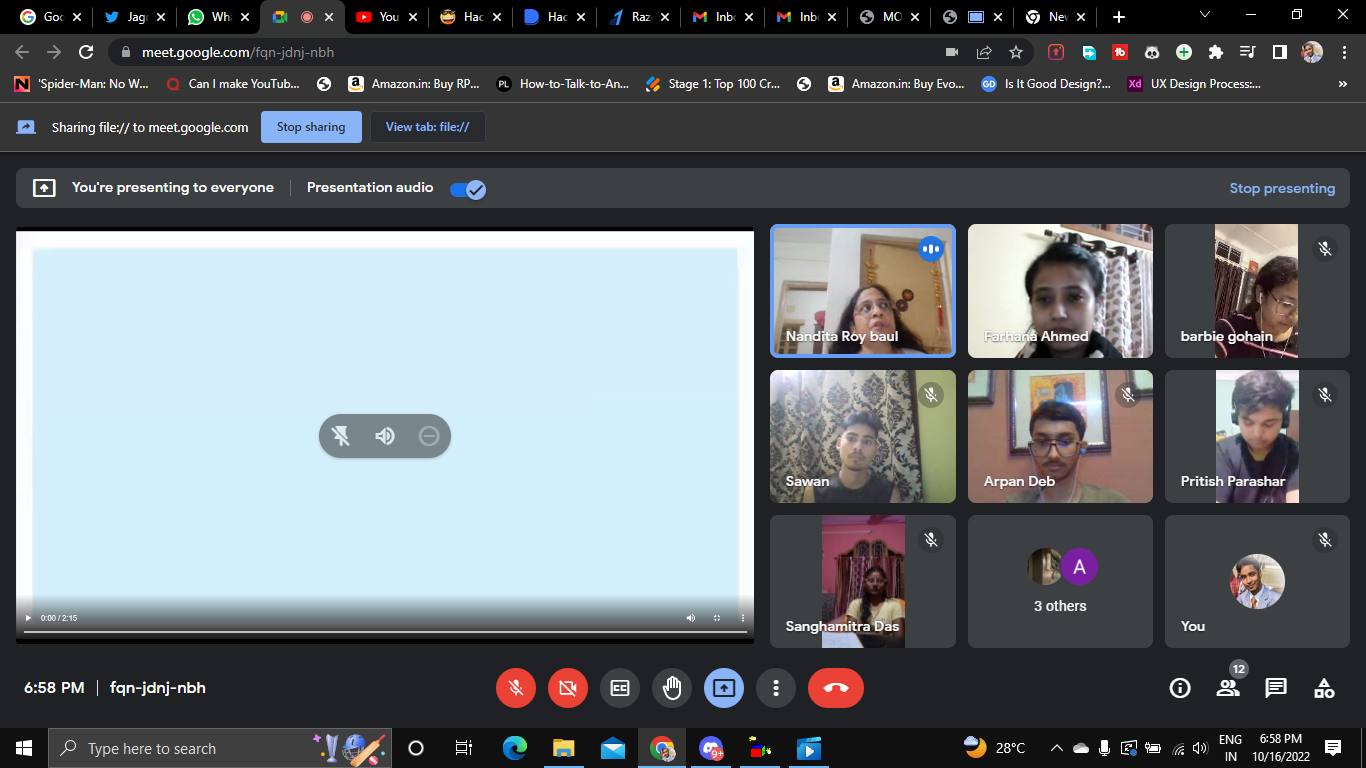
Task: Open the meeting details info icon
Action: [x=1180, y=688]
